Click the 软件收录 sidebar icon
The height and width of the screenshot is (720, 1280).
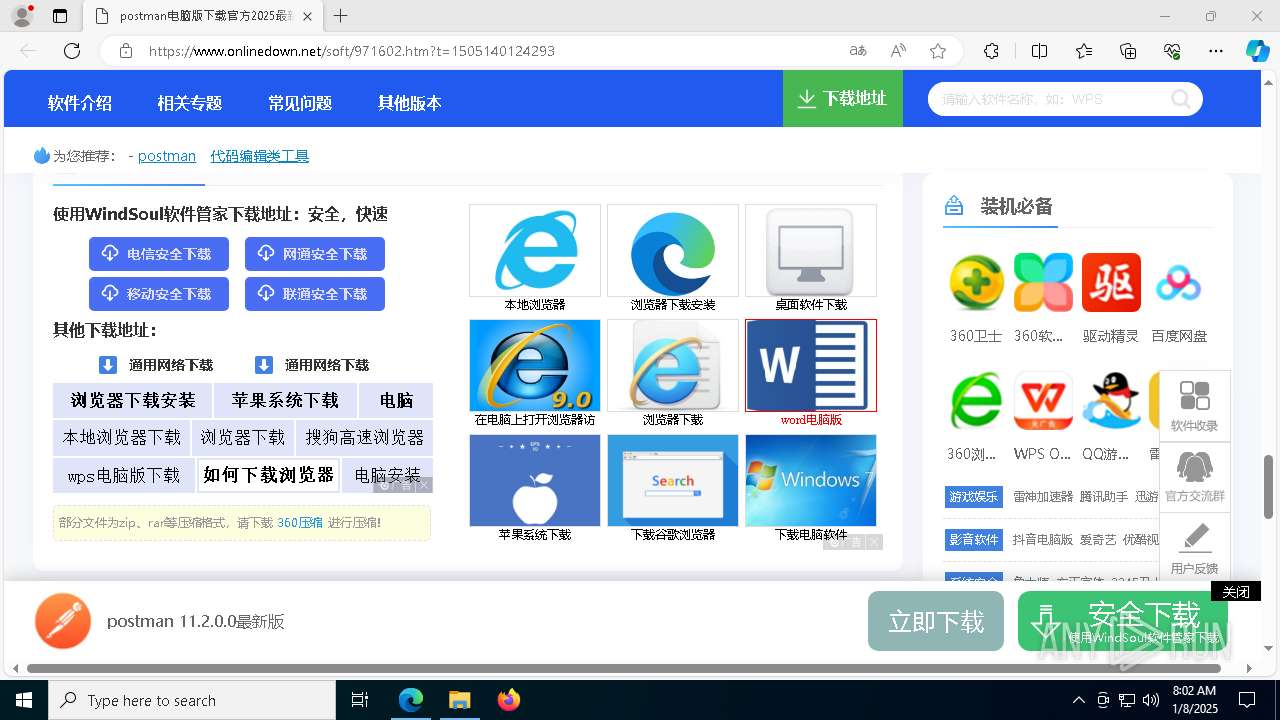tap(1194, 396)
